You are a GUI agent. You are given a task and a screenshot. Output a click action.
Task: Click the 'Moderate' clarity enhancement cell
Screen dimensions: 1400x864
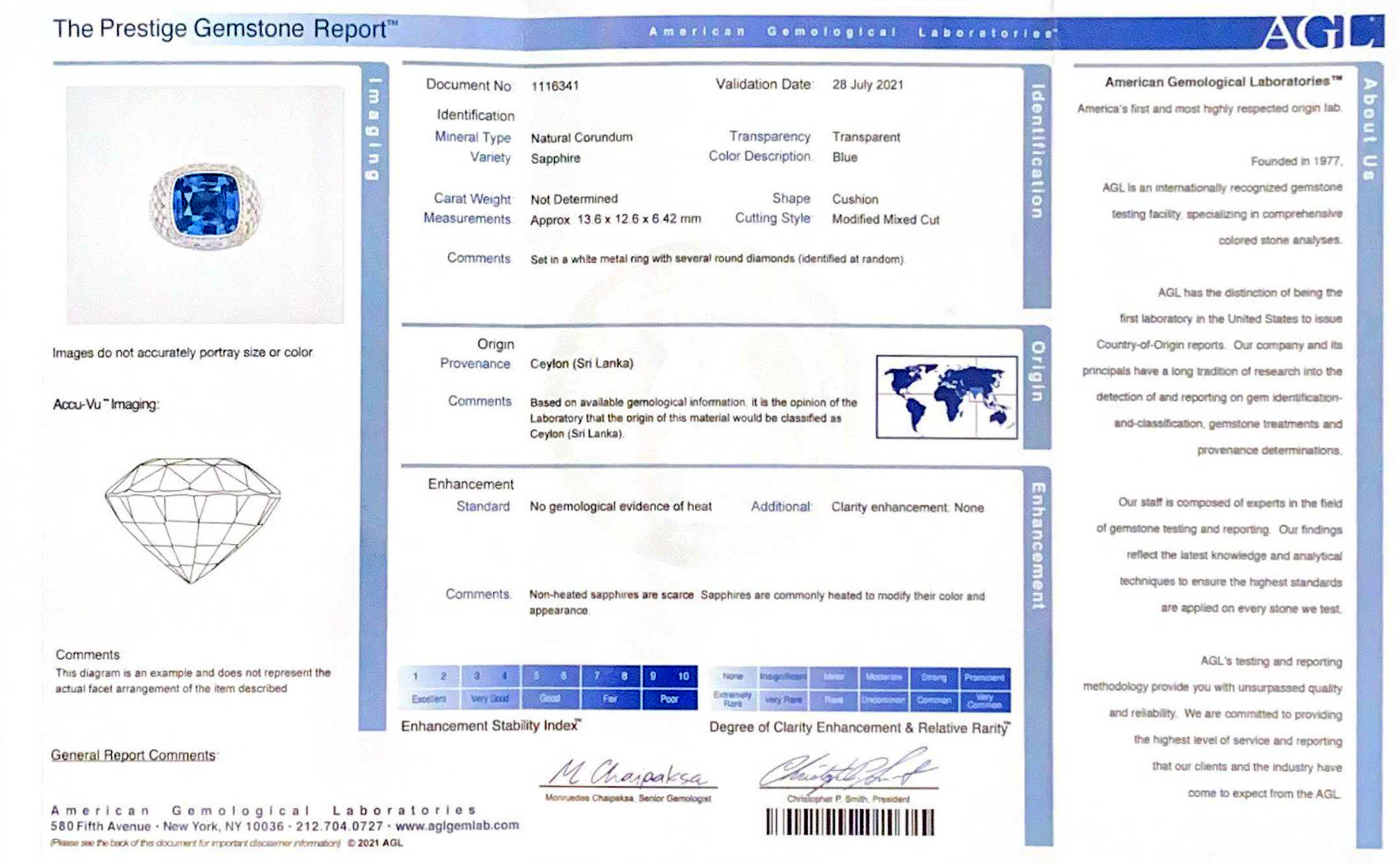click(884, 677)
